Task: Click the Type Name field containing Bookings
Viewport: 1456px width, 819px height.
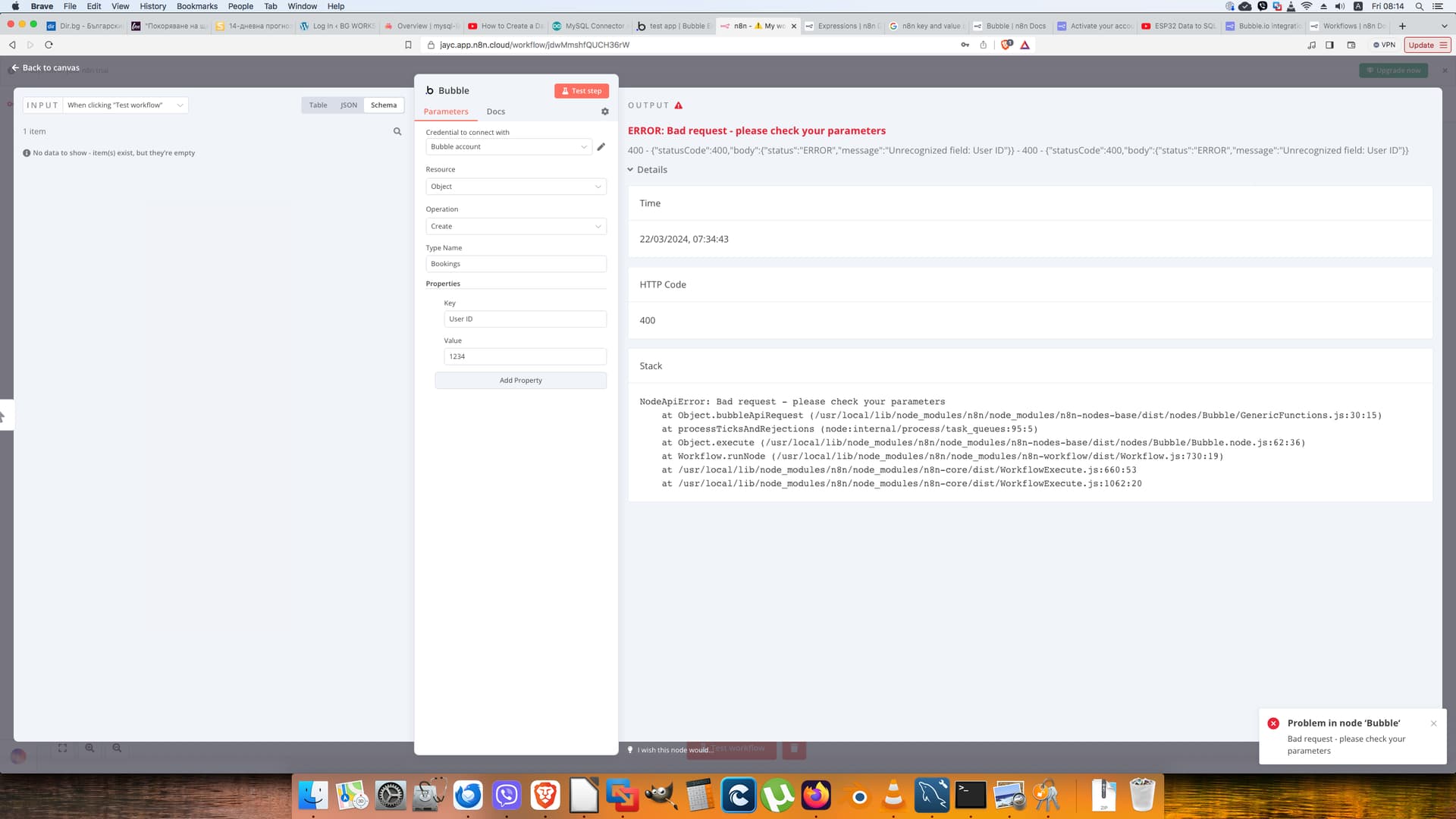Action: tap(516, 264)
